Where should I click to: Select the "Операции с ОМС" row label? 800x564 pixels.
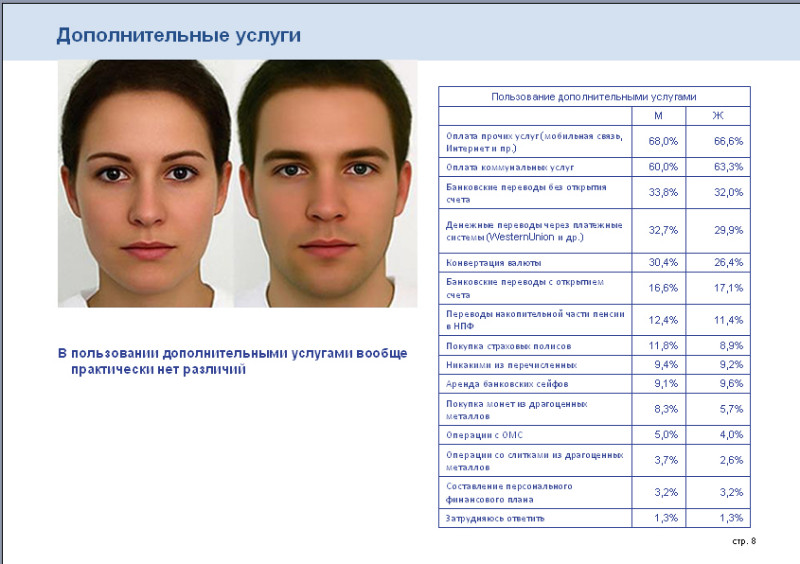[x=484, y=435]
